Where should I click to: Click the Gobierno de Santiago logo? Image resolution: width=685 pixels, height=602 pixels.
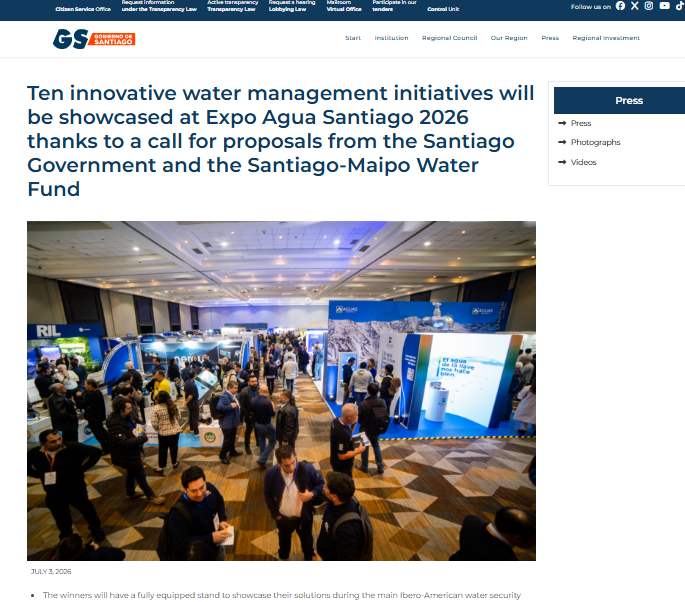click(93, 39)
